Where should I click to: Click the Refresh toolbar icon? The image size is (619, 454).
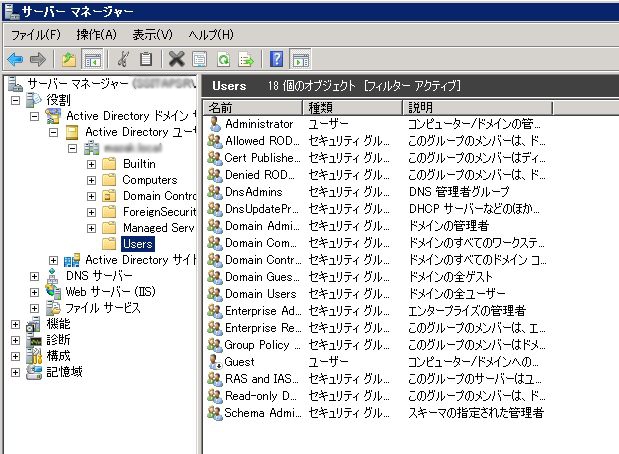tap(224, 60)
